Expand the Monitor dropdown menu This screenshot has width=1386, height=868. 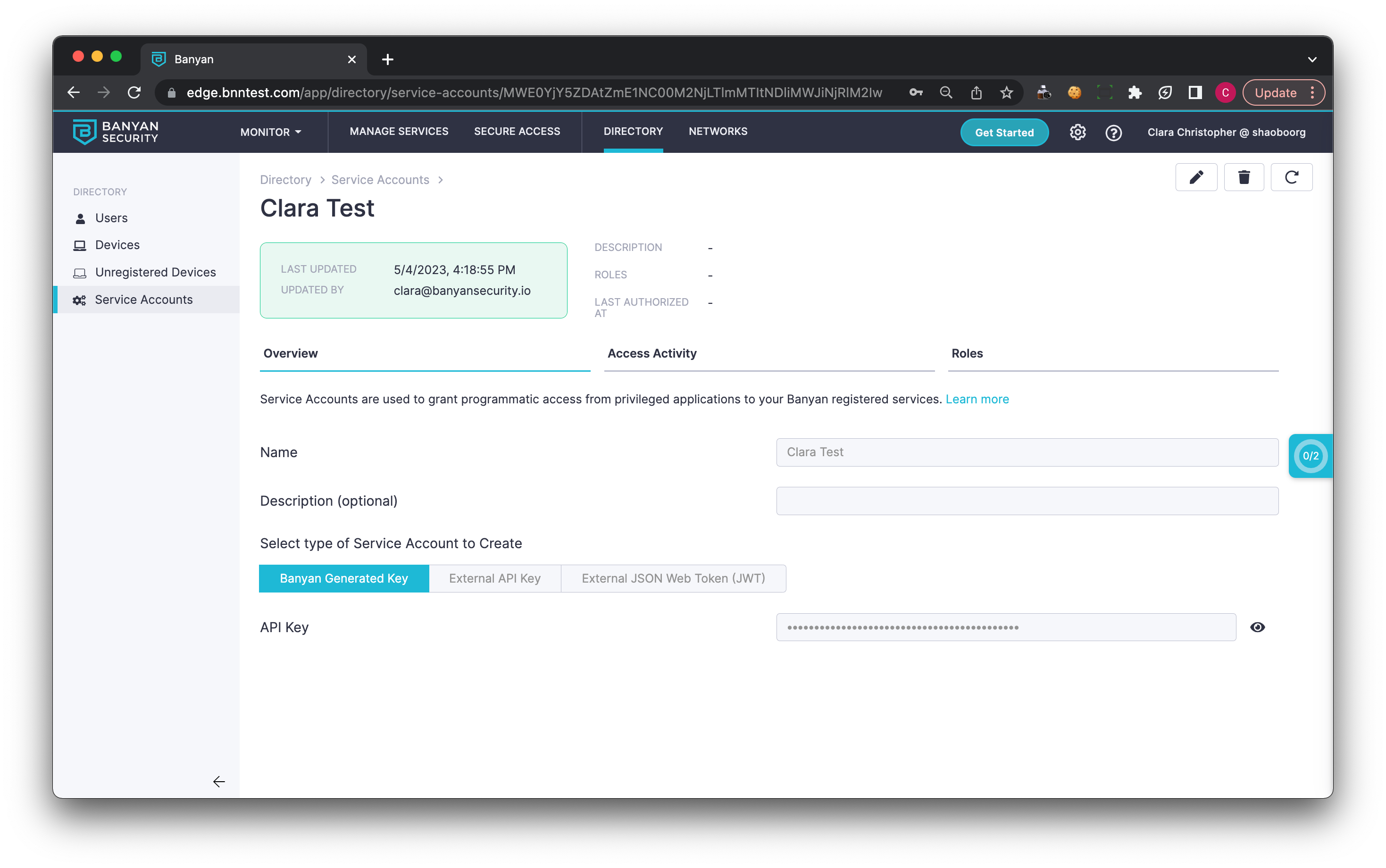click(x=270, y=132)
